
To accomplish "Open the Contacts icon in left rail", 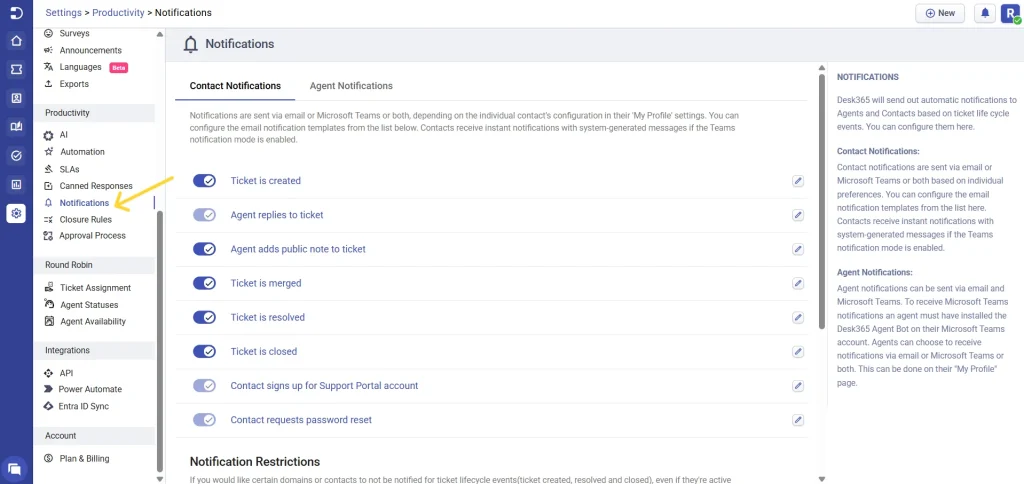I will (x=16, y=98).
